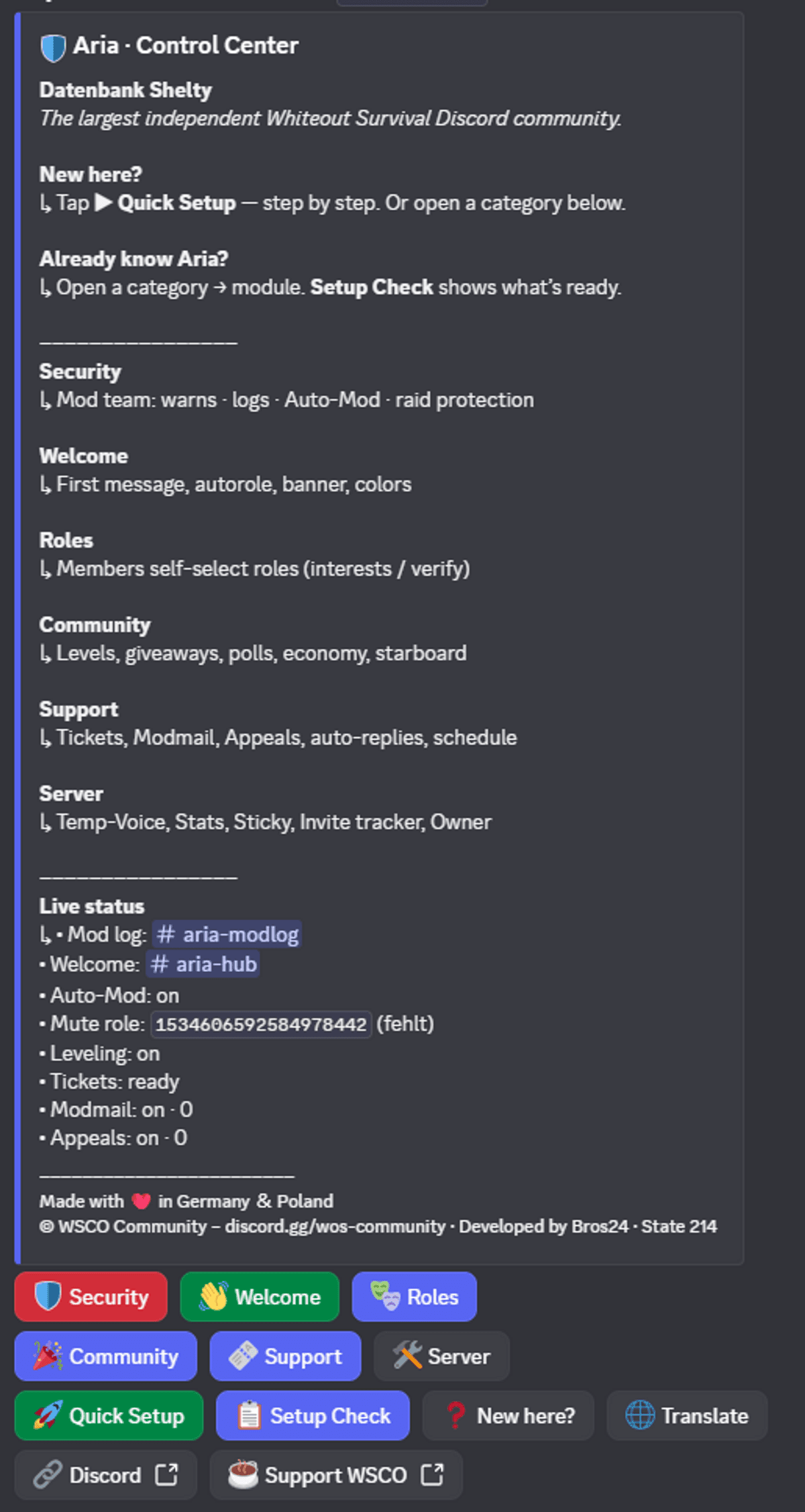Screen dimensions: 805x1512
Task: Go to the #aria-modlog channel
Action: pos(227,934)
